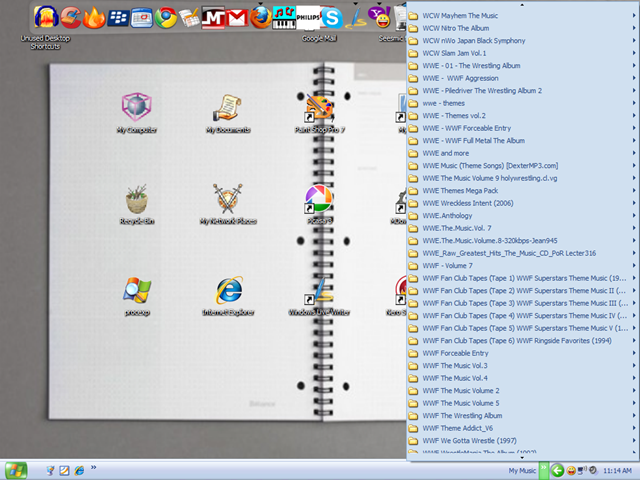Open WWF The Music Volume 5 folder
The width and height of the screenshot is (640, 480).
click(522, 403)
